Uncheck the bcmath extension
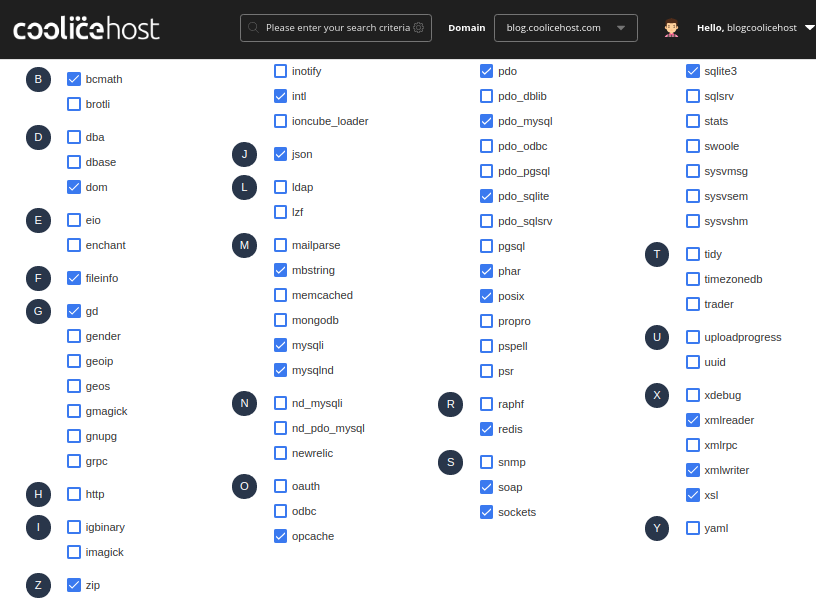This screenshot has height=611, width=816. point(74,79)
